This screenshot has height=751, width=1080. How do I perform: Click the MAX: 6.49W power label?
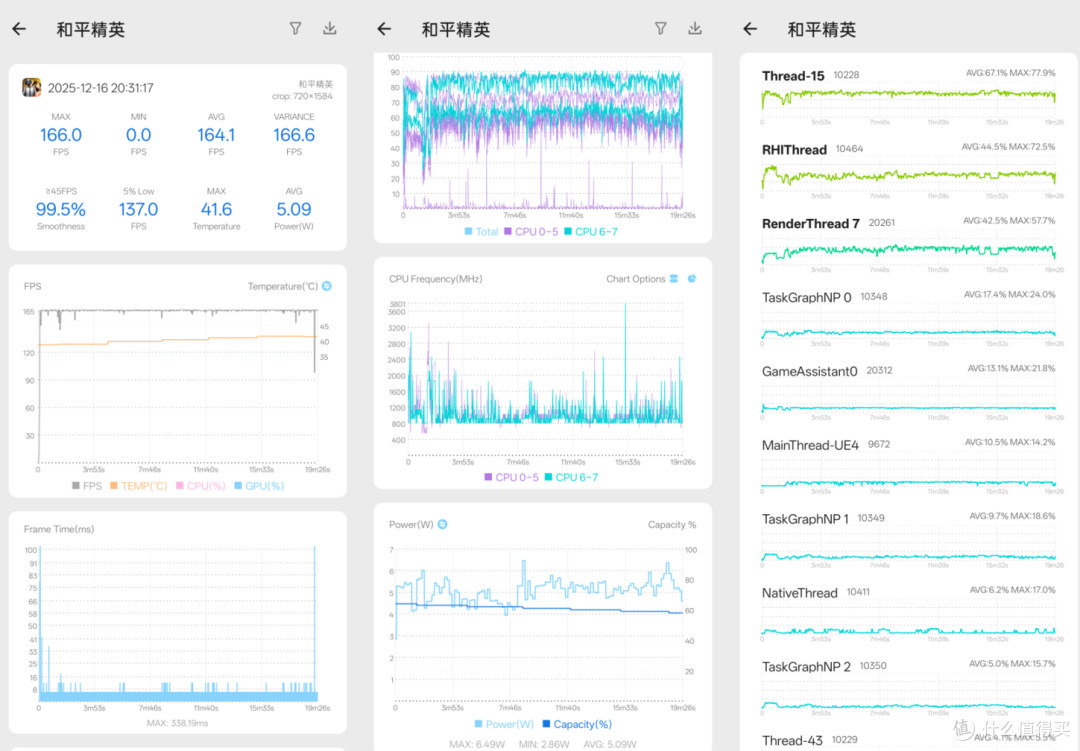pyautogui.click(x=477, y=744)
